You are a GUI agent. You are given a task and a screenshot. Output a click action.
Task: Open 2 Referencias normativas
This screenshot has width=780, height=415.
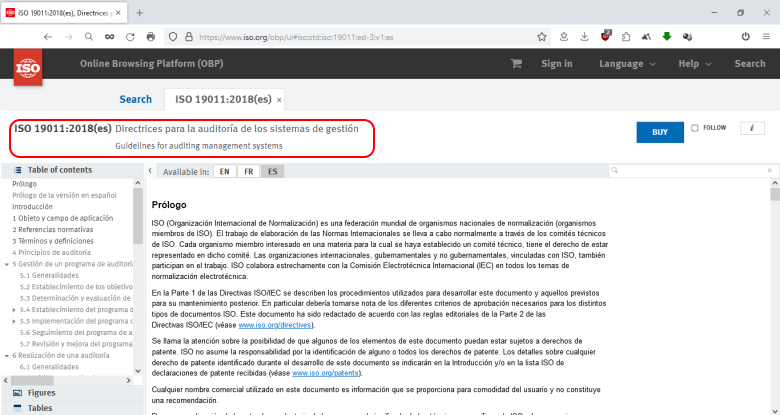[x=53, y=229]
